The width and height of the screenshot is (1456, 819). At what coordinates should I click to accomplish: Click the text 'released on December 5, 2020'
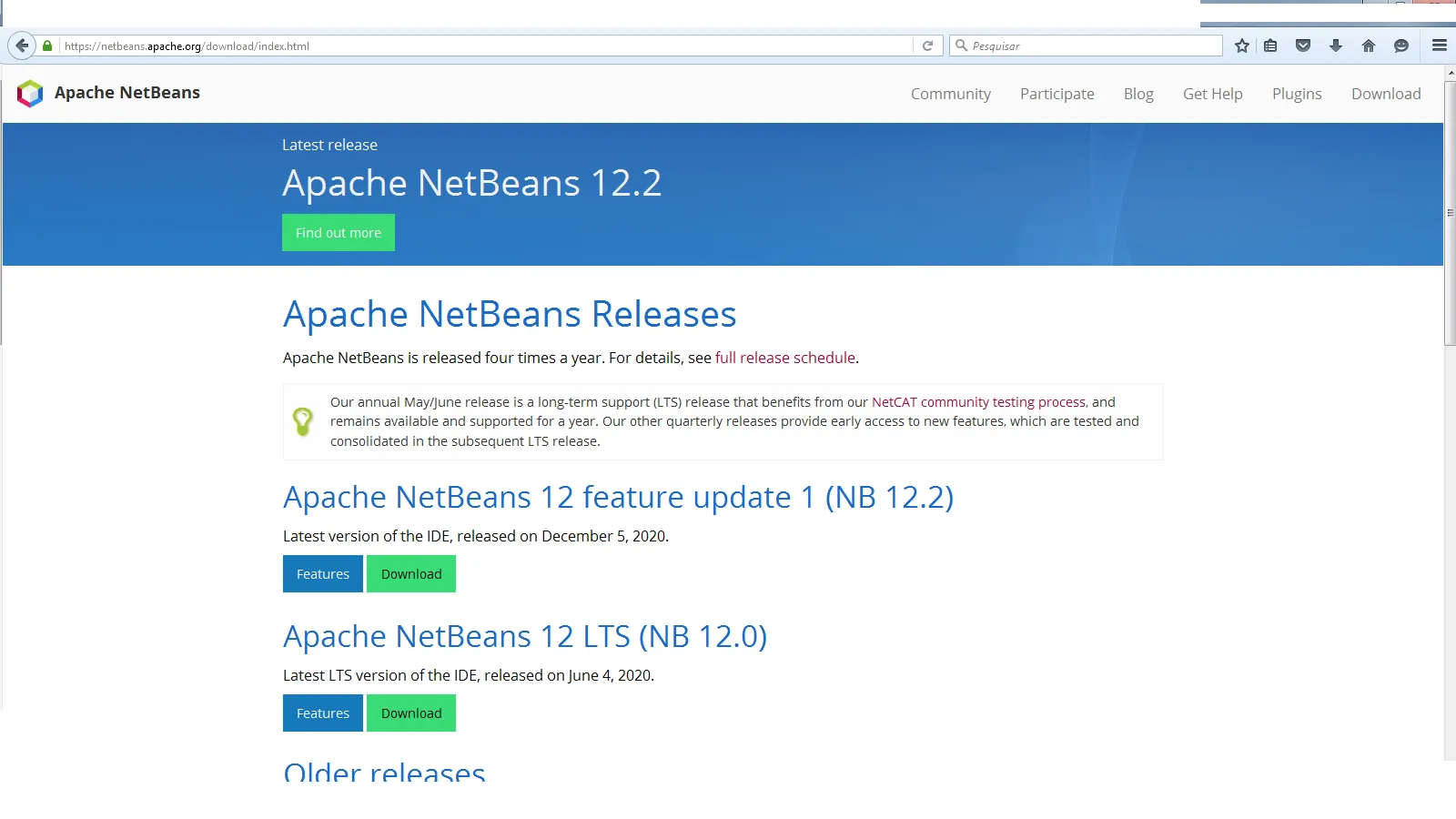561,536
